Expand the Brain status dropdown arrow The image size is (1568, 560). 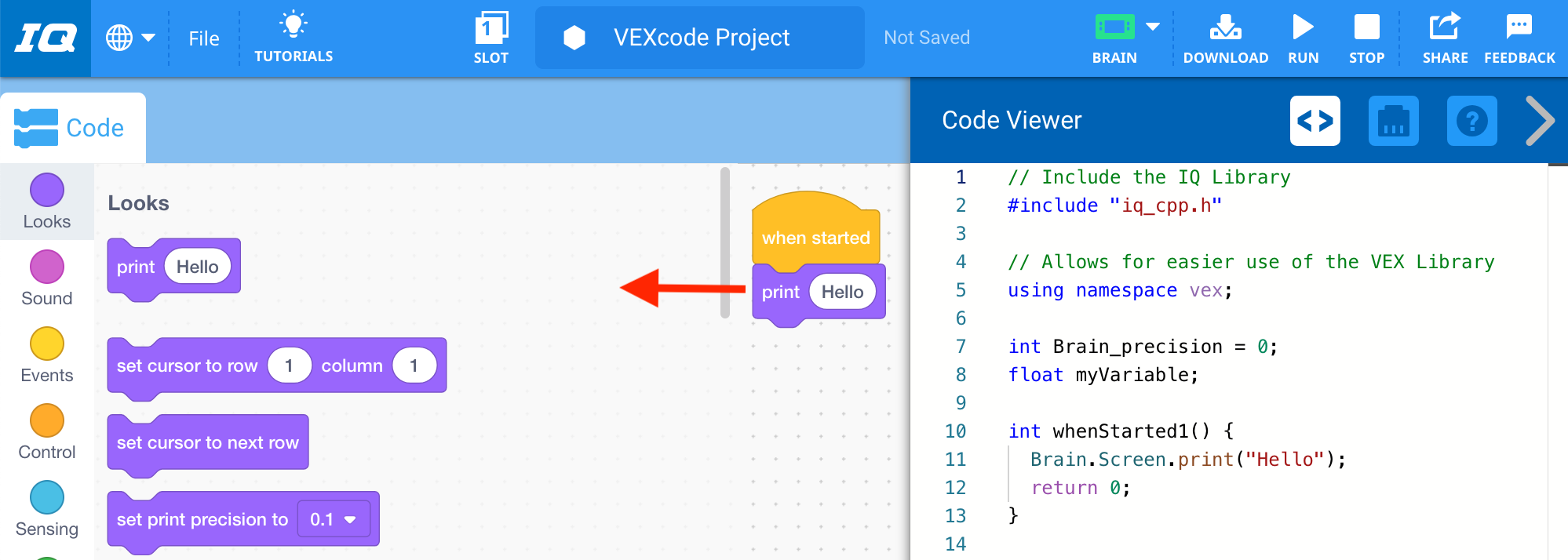click(x=1152, y=27)
